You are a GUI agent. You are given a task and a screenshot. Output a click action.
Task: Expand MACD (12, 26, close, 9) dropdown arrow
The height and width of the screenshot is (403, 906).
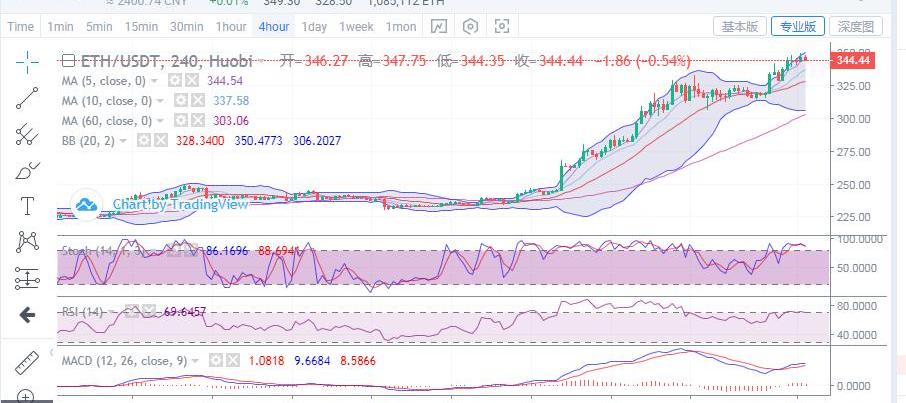[x=195, y=361]
